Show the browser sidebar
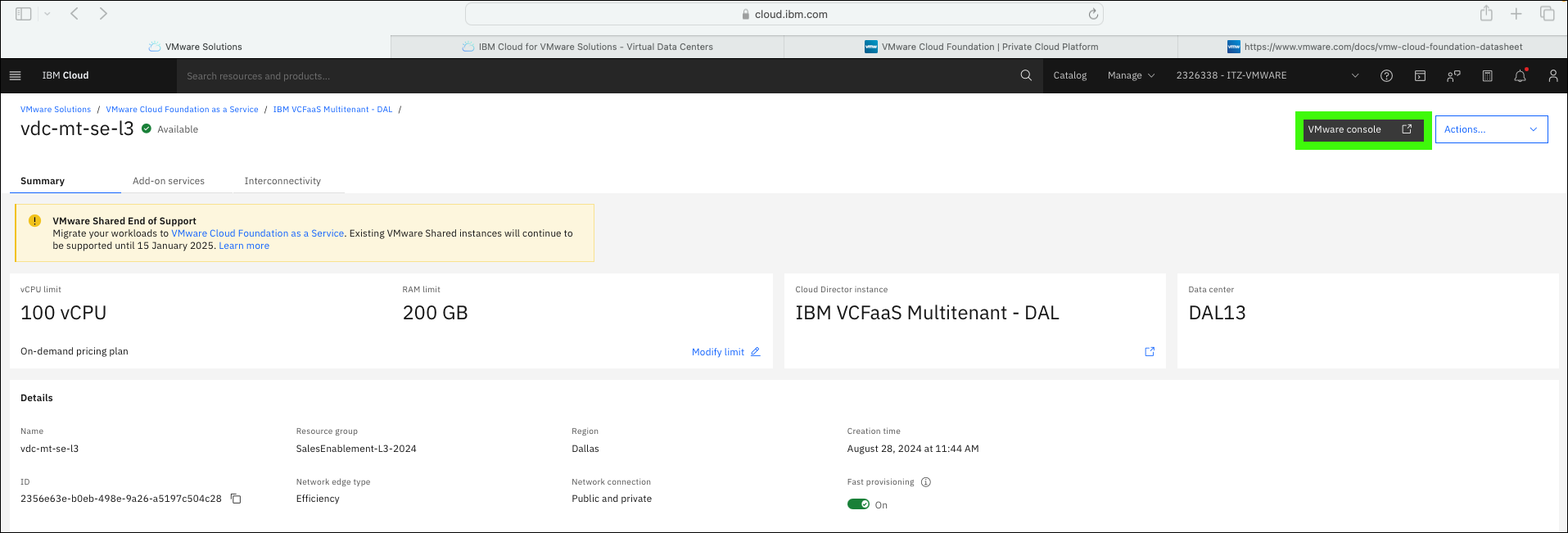Viewport: 1568px width, 533px height. point(23,14)
